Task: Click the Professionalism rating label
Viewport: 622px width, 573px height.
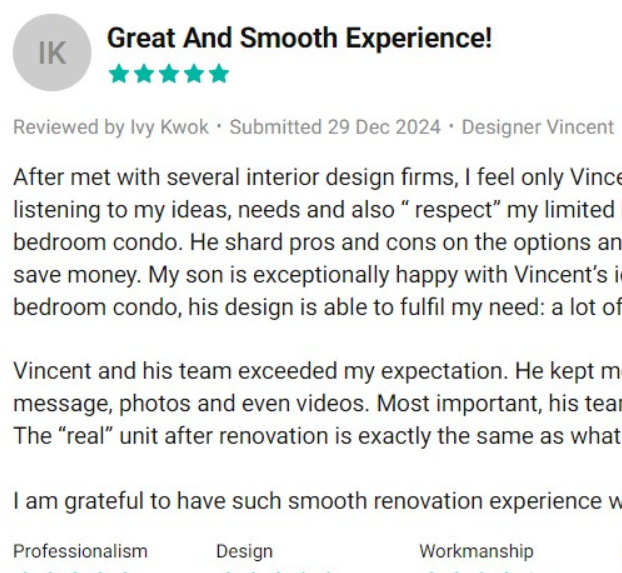Action: 80,551
